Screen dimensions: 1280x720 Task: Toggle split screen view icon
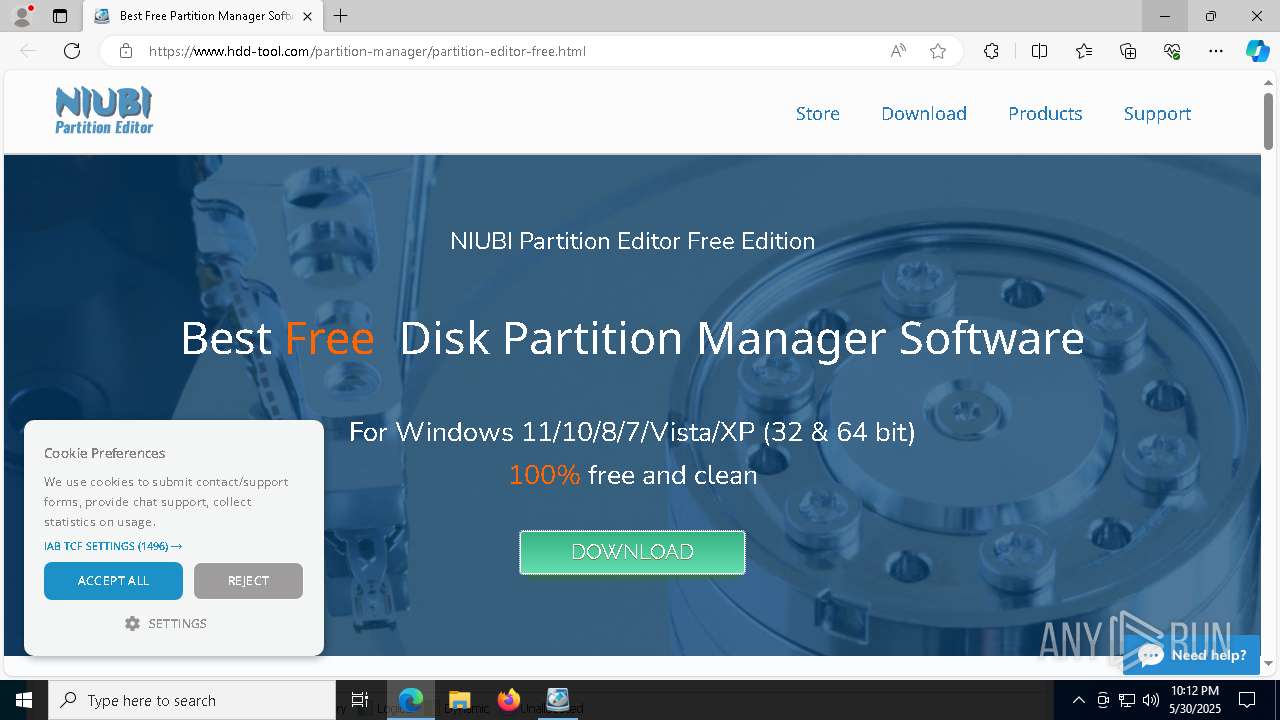point(1039,51)
